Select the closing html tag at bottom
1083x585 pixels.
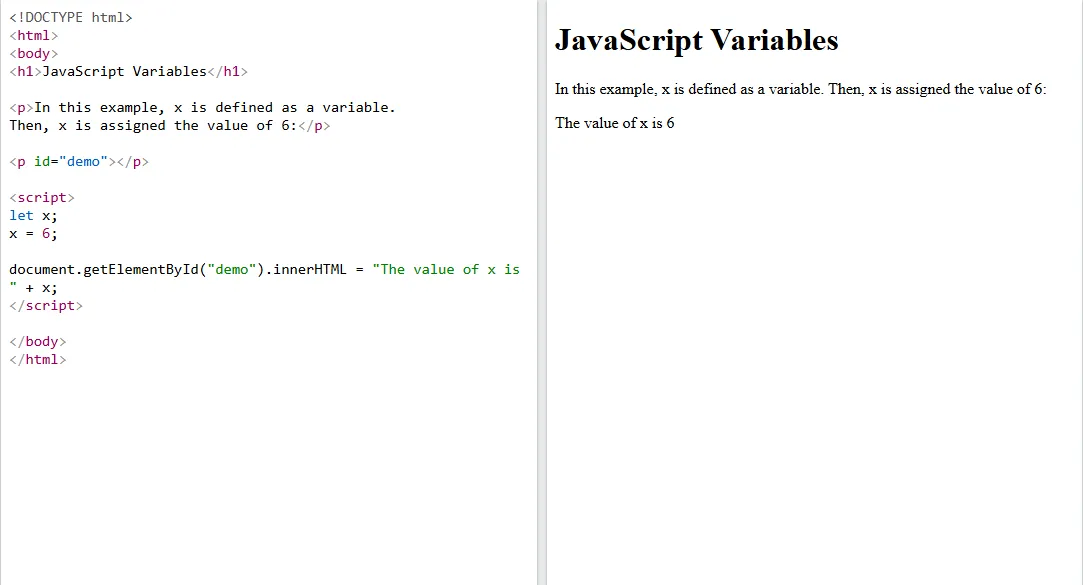[37, 359]
